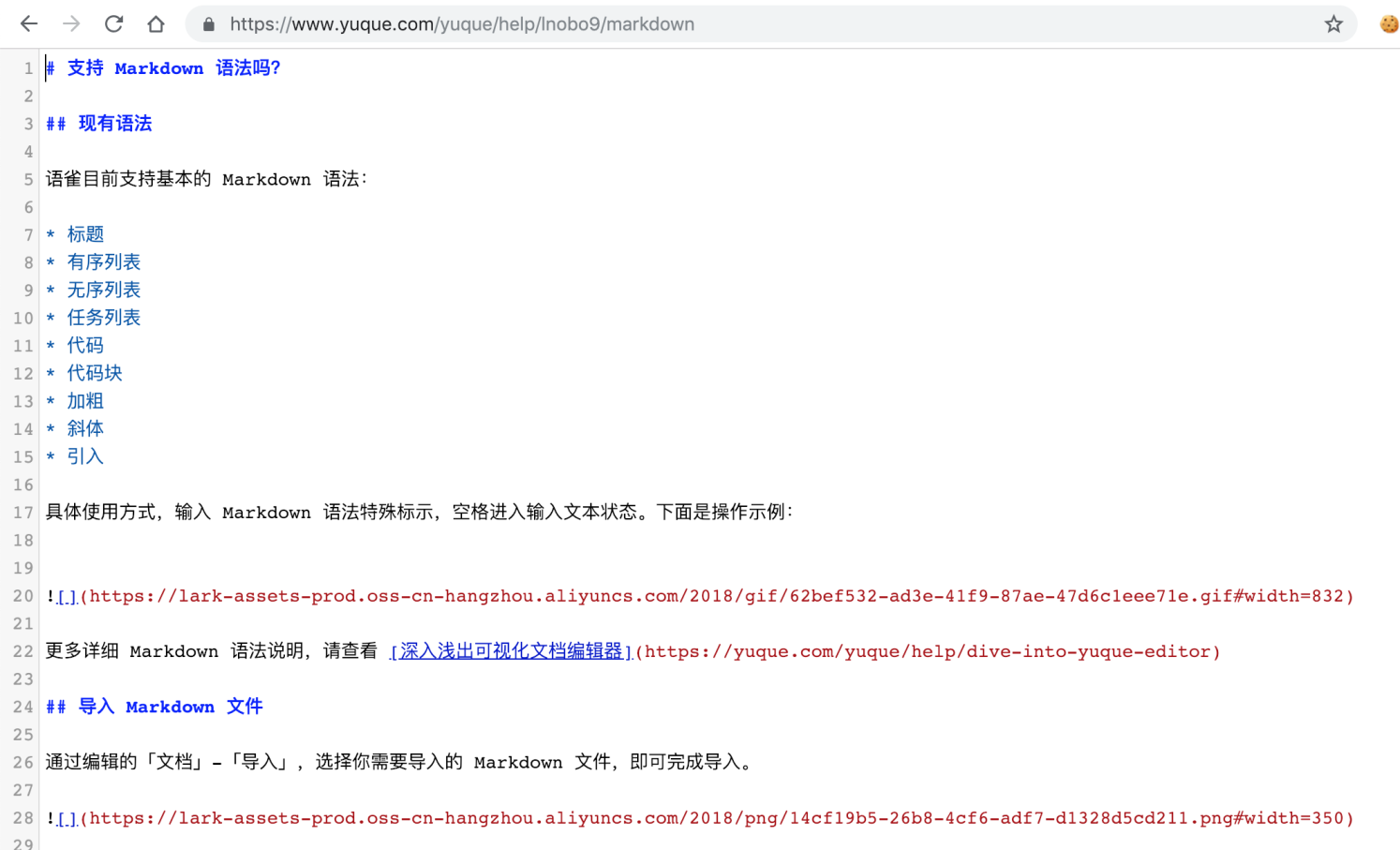Click the 有序列表 list item
Viewport: 1400px width, 850px height.
coord(103,262)
